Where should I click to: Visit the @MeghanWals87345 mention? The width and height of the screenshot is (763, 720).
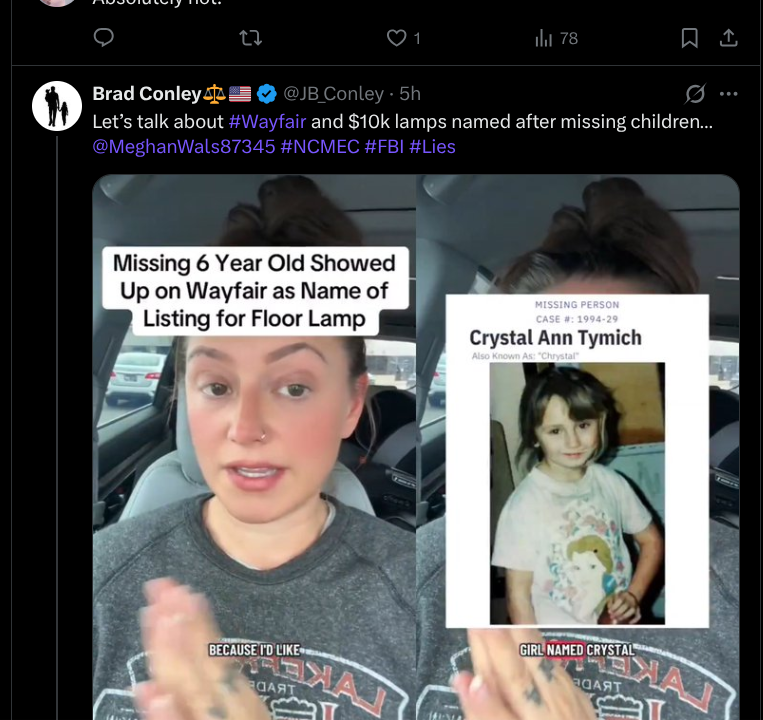click(x=183, y=146)
